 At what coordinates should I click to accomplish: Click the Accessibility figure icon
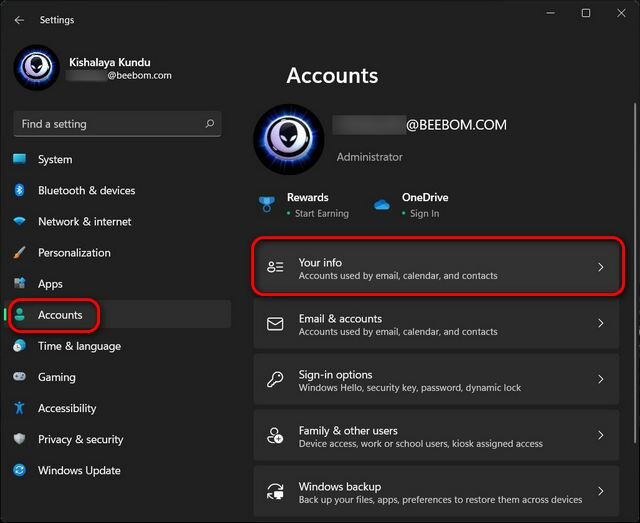[x=19, y=407]
